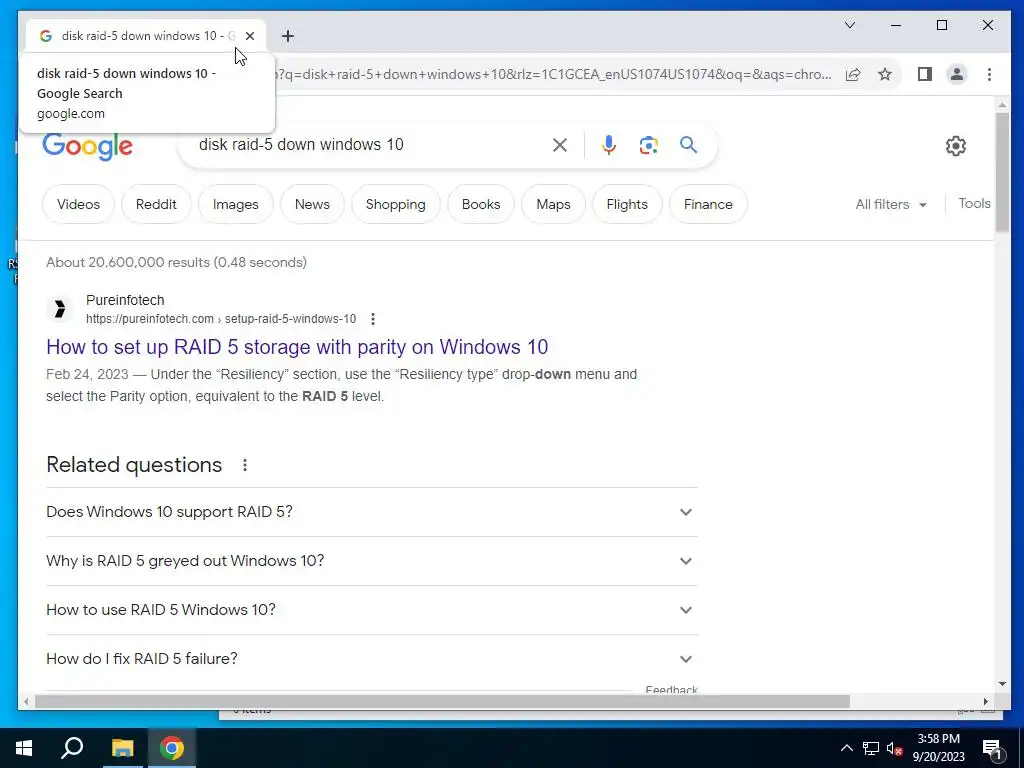Screen dimensions: 1024x768
Task: Clear the search query X
Action: click(x=560, y=145)
